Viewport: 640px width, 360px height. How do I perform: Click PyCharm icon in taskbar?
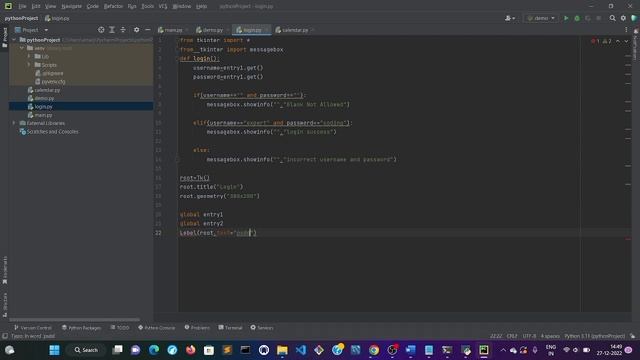coord(484,350)
